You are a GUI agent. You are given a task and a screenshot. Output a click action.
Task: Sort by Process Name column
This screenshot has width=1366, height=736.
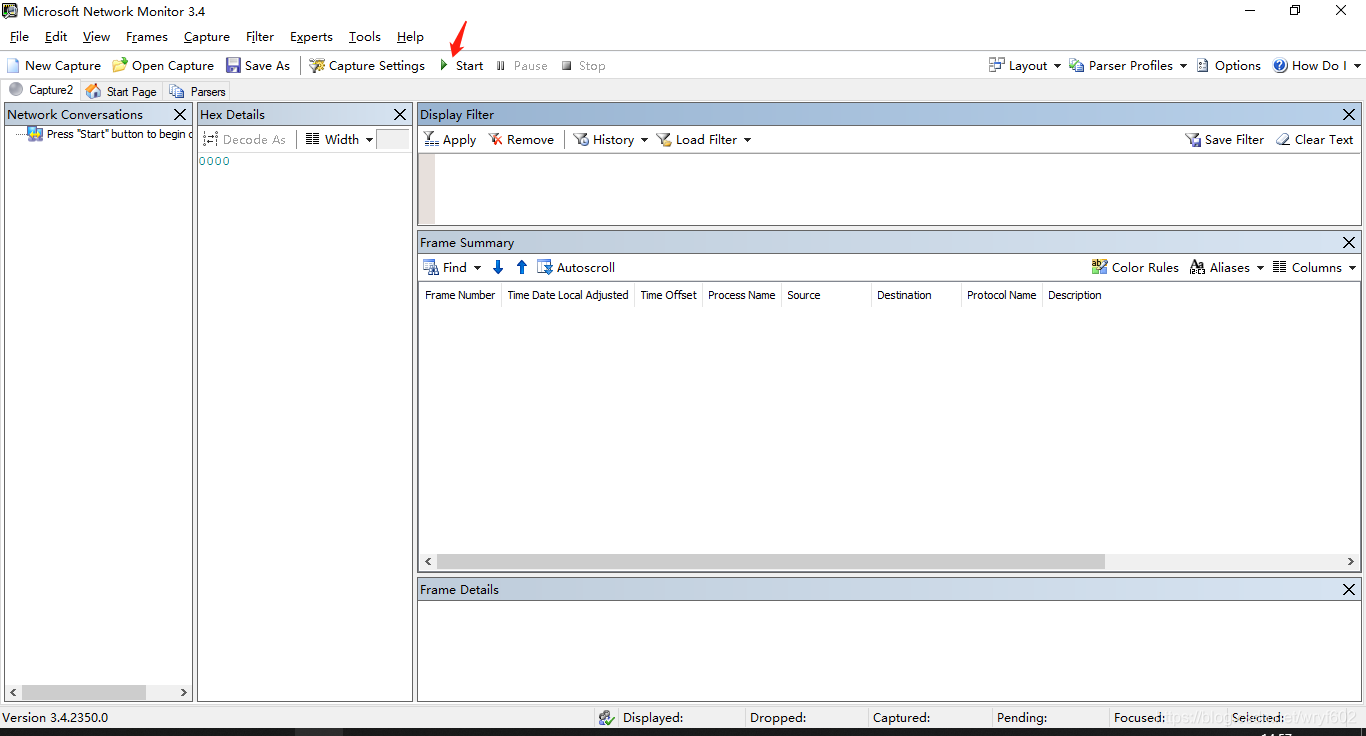(x=741, y=295)
